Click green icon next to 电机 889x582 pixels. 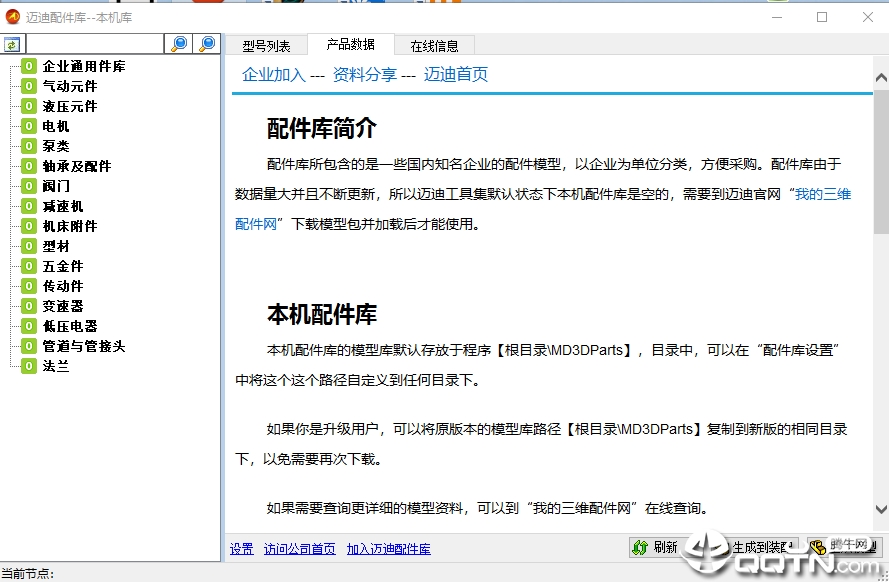tap(29, 126)
